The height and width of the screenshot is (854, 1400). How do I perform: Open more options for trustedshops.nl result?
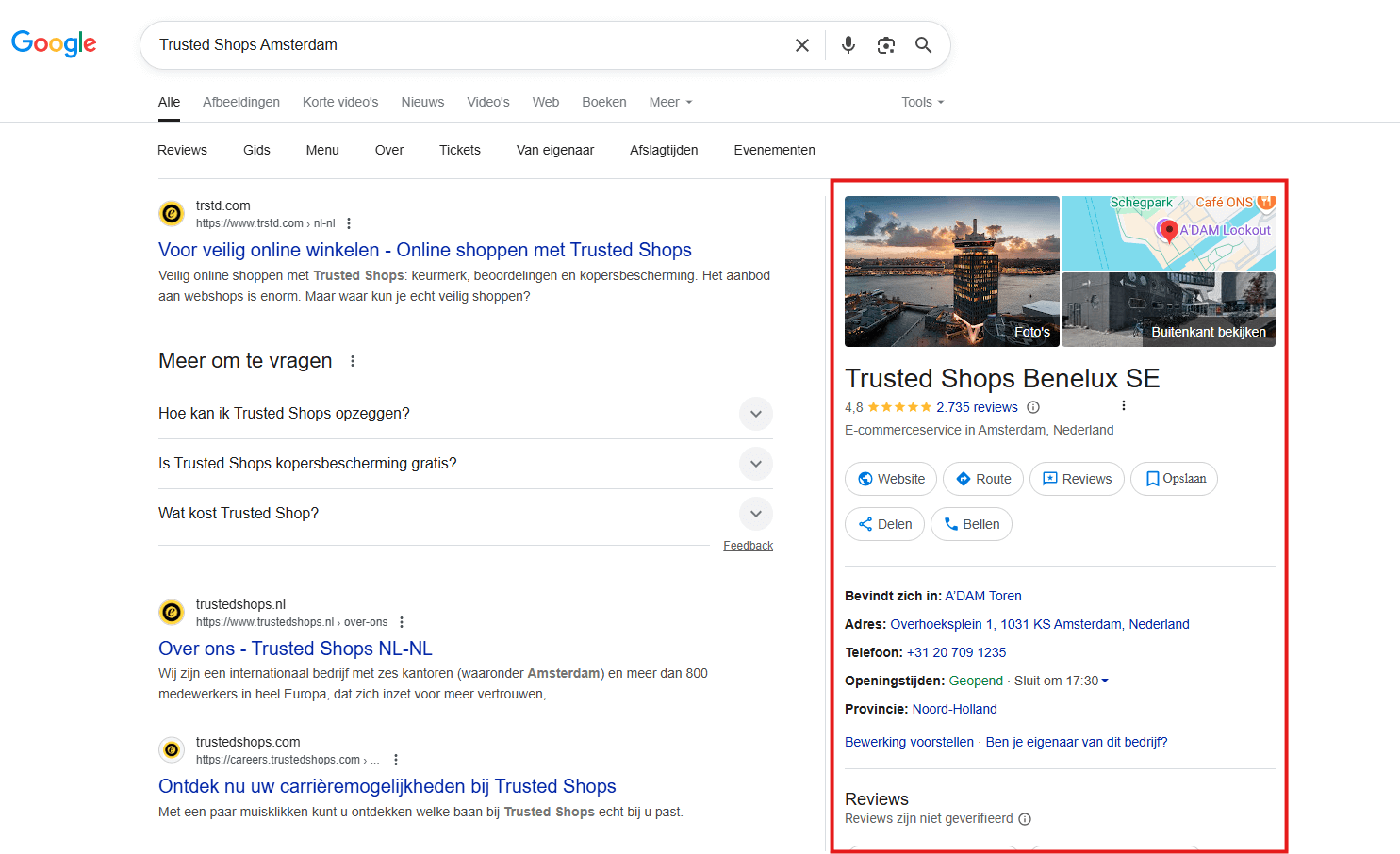click(x=402, y=622)
